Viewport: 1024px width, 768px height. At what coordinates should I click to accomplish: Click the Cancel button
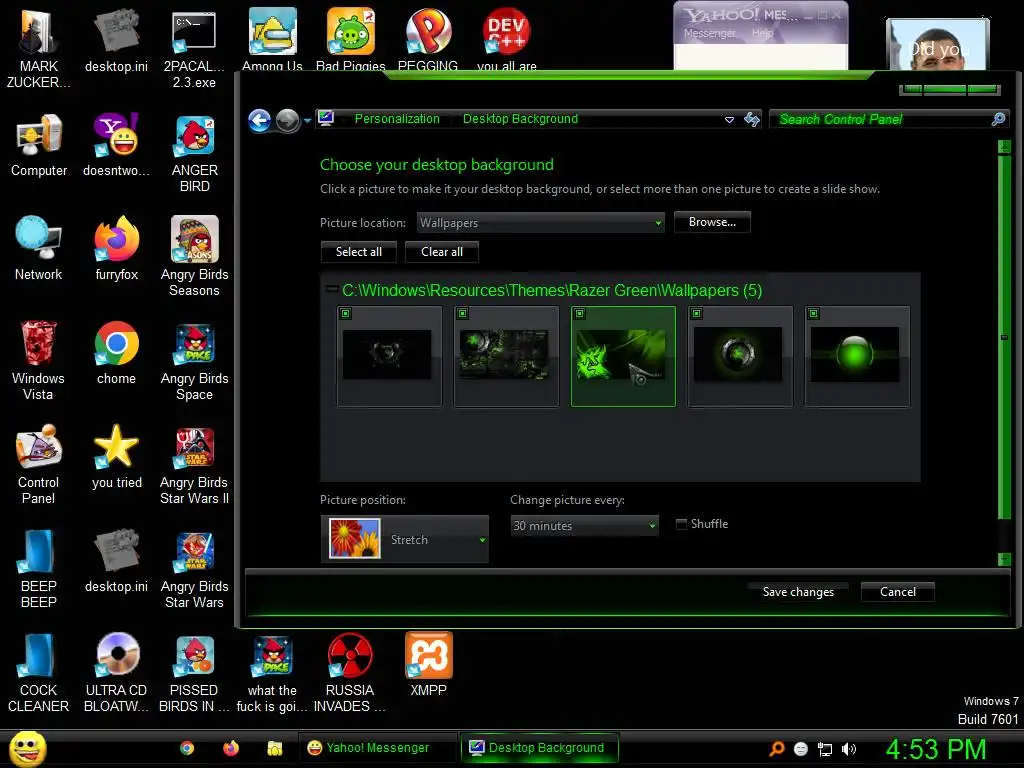[897, 592]
